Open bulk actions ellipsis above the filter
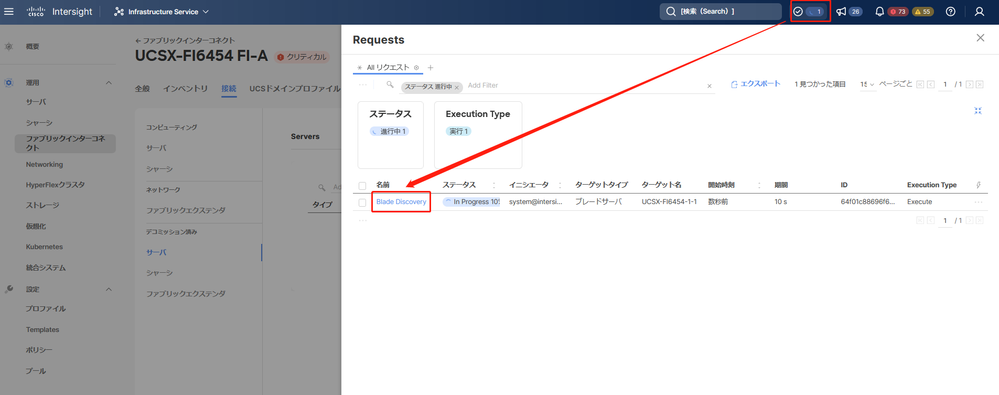 pyautogui.click(x=363, y=85)
